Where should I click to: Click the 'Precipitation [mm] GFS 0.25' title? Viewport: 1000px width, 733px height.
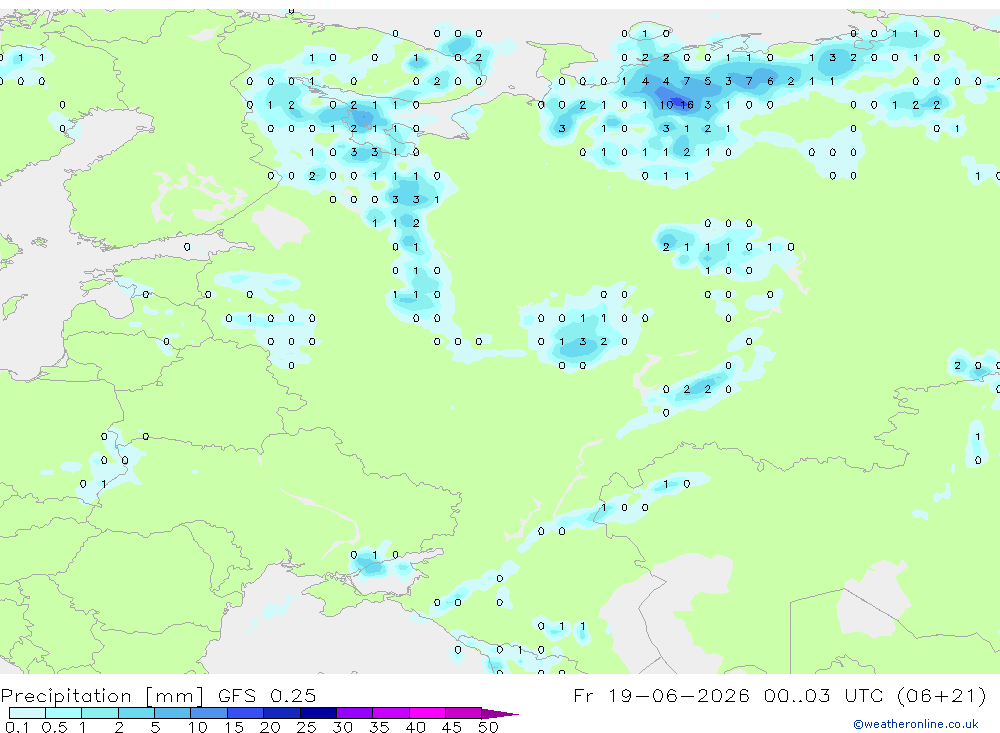[x=158, y=695]
